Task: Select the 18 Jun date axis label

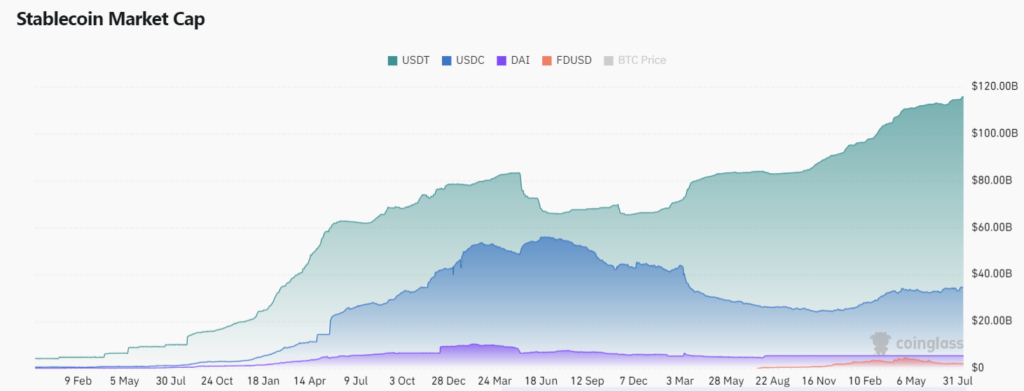Action: coord(540,381)
